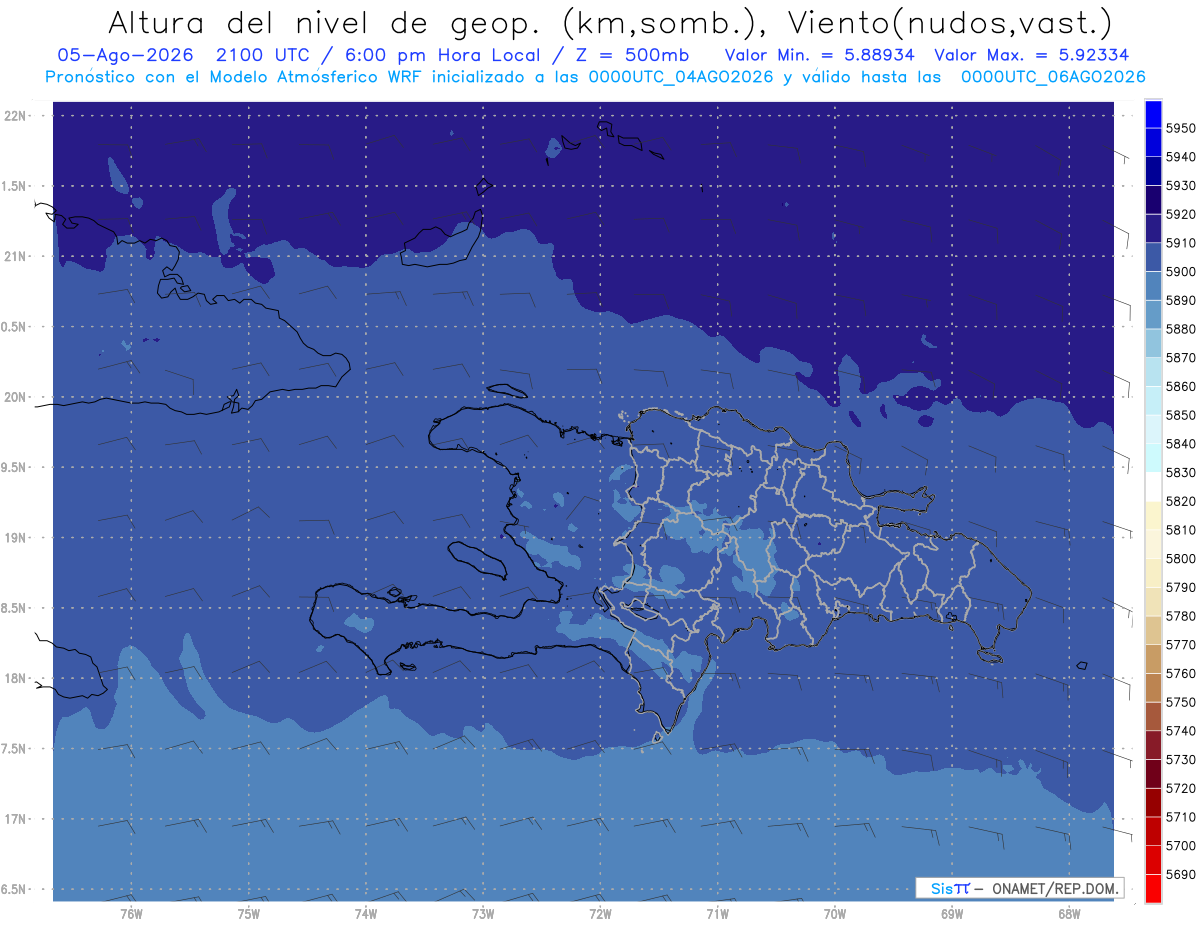Click the "5950" colorbar value

[1180, 128]
